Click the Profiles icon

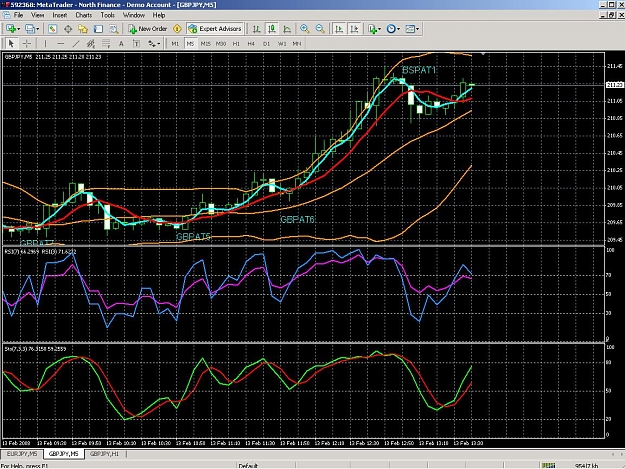pyautogui.click(x=29, y=29)
